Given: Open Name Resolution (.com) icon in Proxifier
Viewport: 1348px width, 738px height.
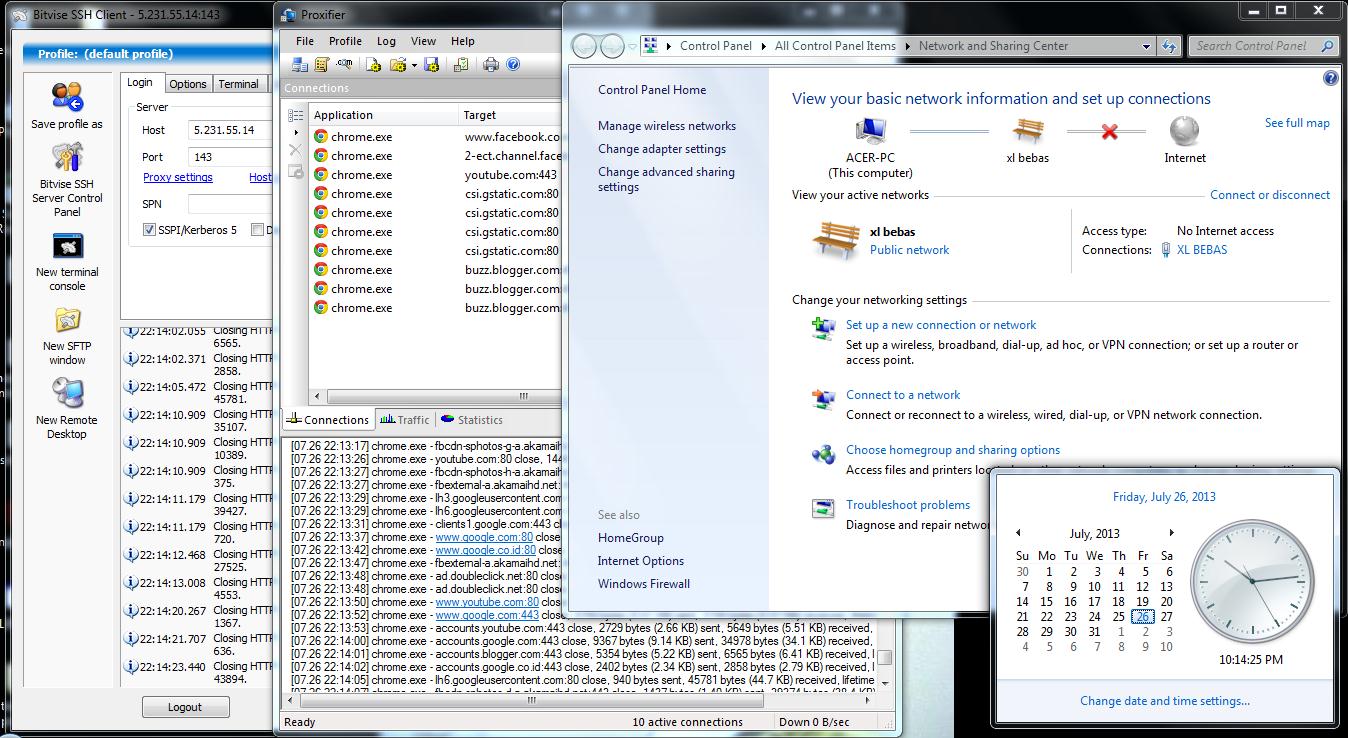Looking at the screenshot, I should 344,65.
